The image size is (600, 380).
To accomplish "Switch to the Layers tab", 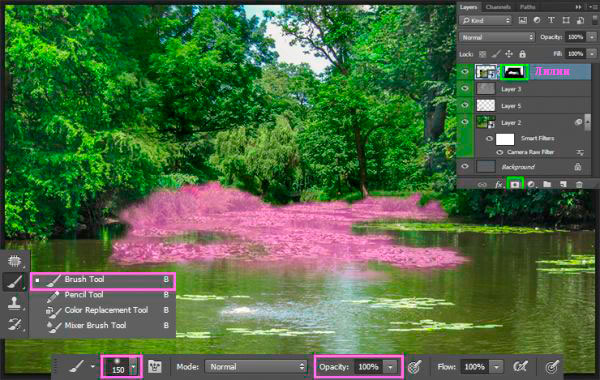I will (x=468, y=7).
